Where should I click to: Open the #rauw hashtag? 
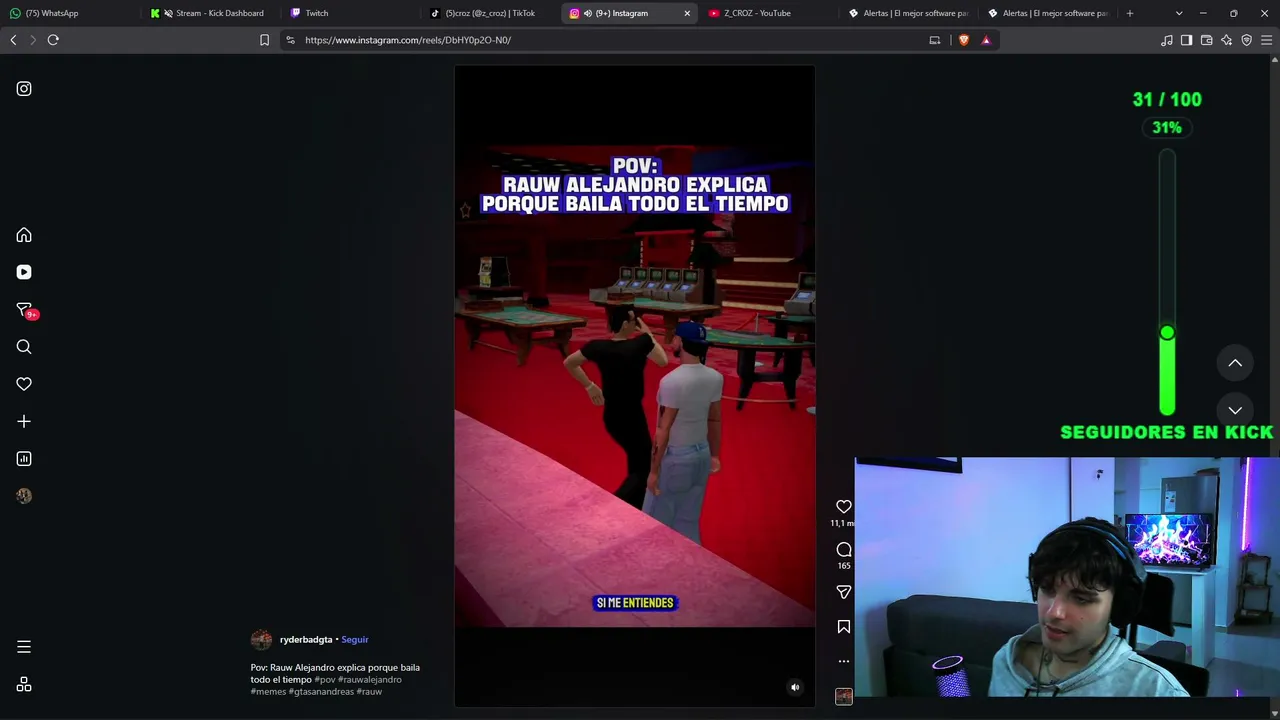pos(369,692)
